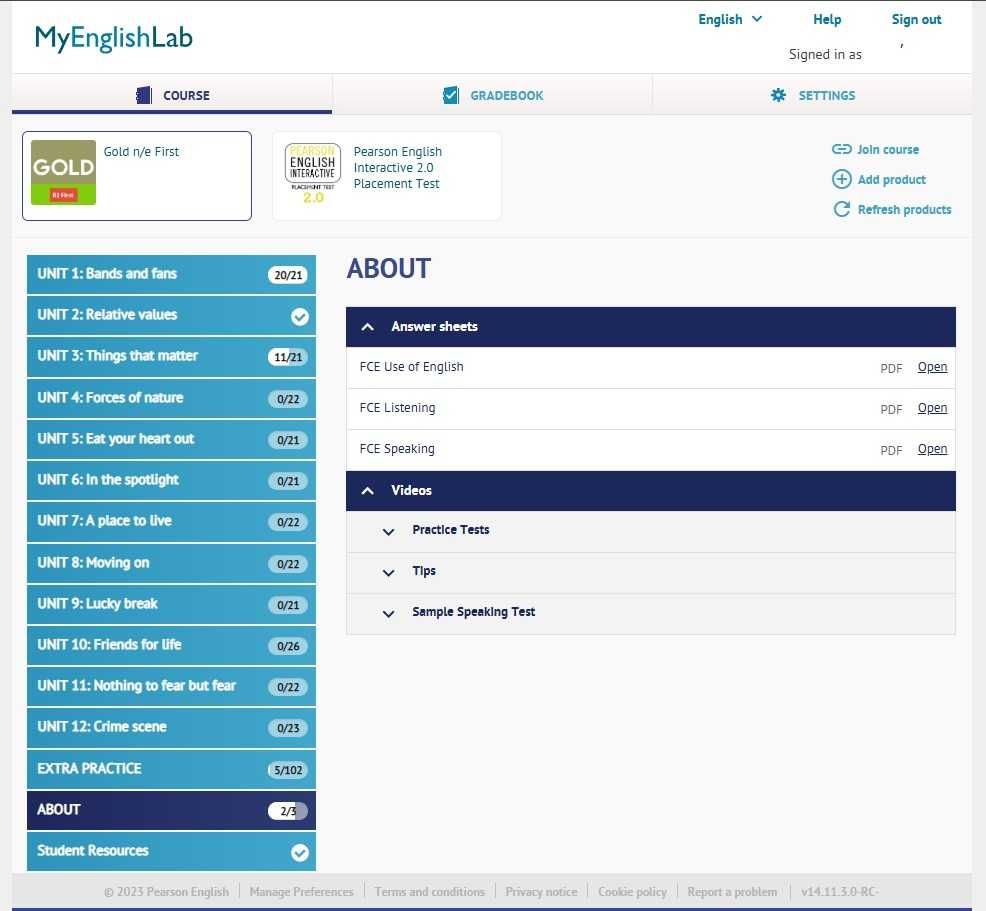Click the Add product plus icon
The height and width of the screenshot is (911, 986).
click(x=841, y=179)
